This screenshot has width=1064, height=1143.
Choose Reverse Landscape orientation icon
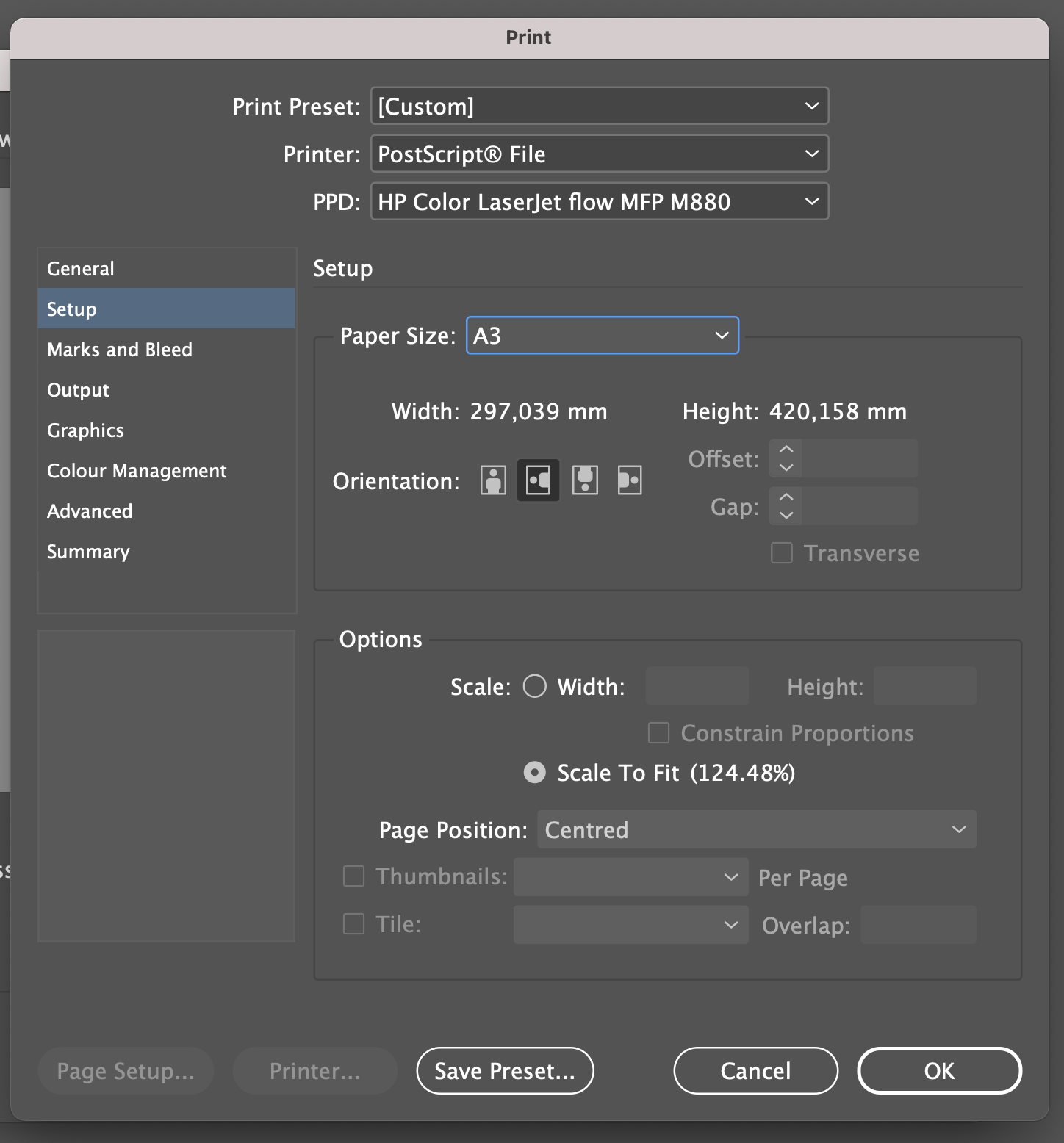[x=630, y=480]
